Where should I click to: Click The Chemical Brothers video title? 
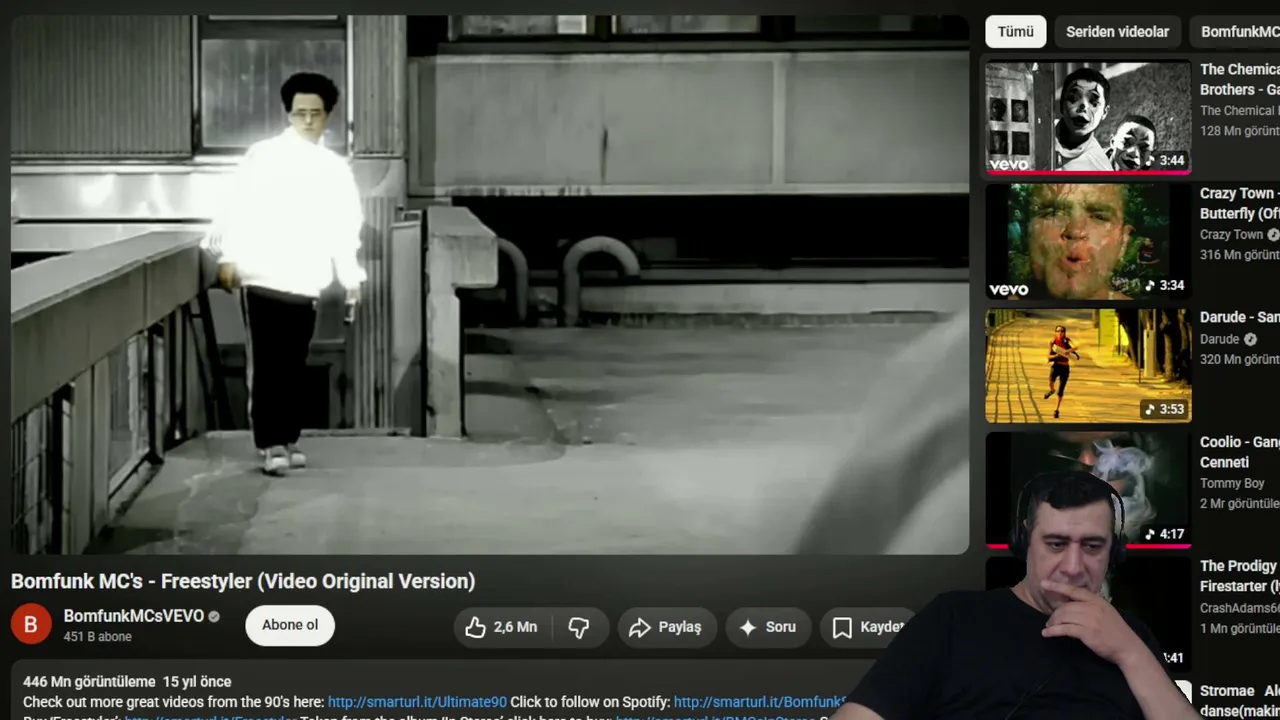point(1240,79)
